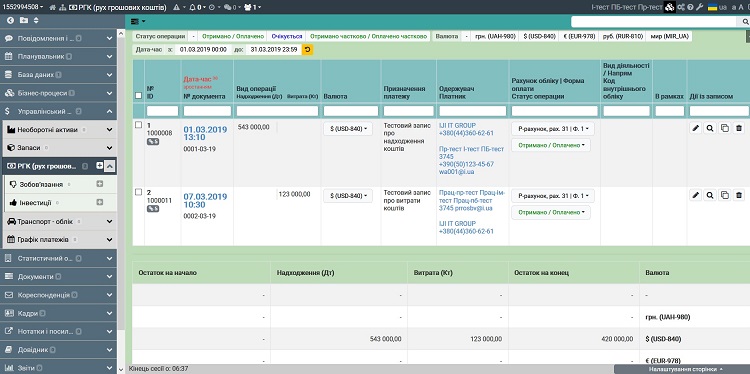Open the chat messages icon
Image resolution: width=750 pixels, height=374 pixels.
(x=231, y=8)
